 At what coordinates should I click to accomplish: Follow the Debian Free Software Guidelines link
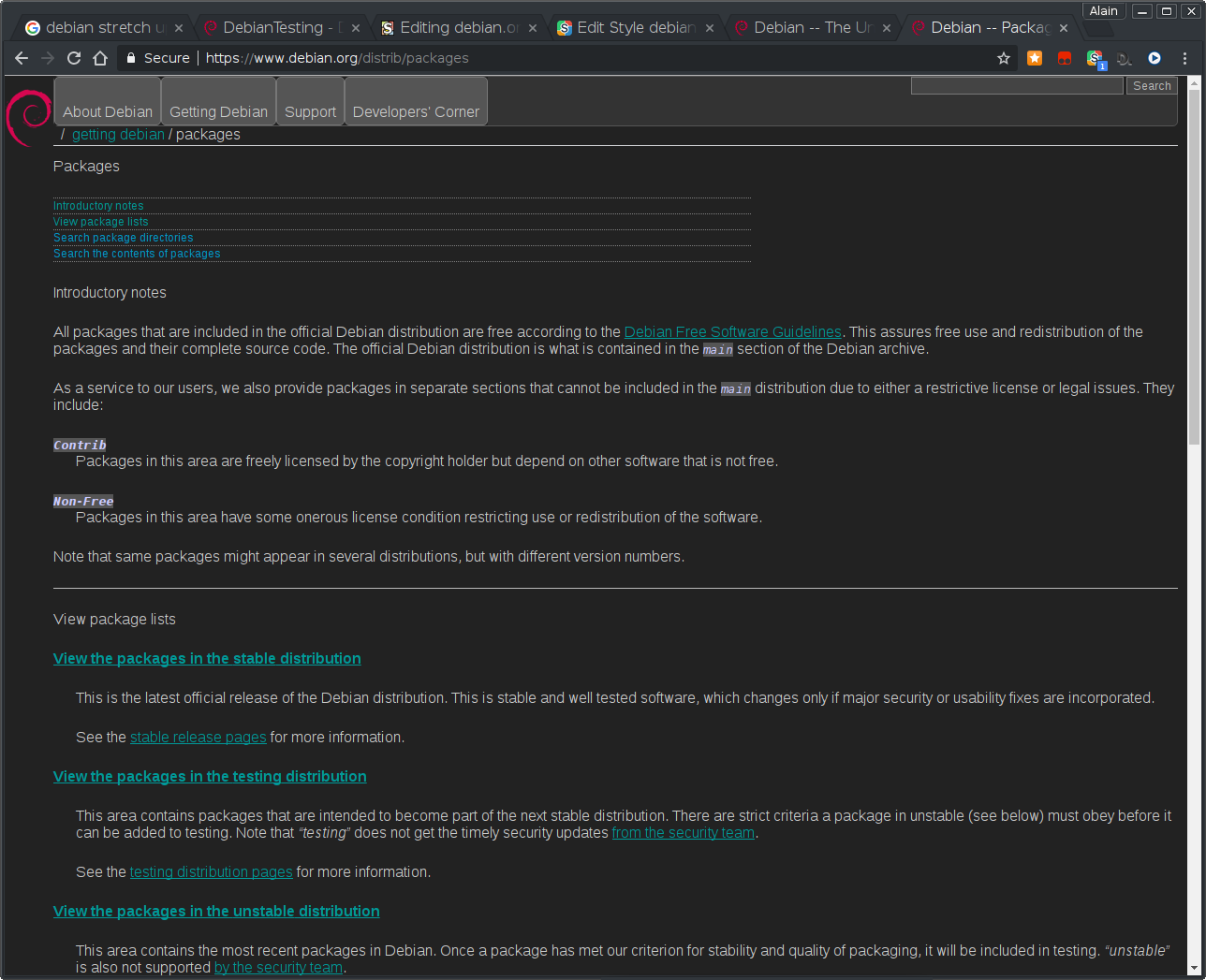click(x=732, y=331)
